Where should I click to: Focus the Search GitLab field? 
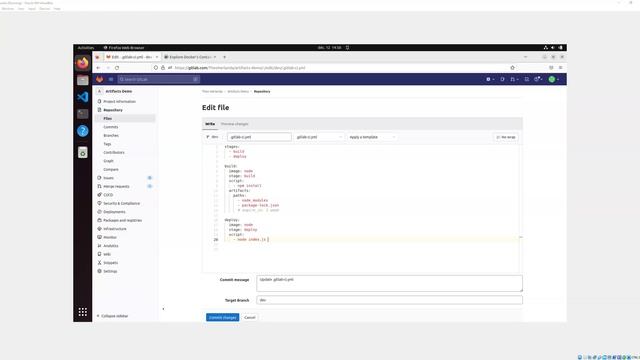159,79
